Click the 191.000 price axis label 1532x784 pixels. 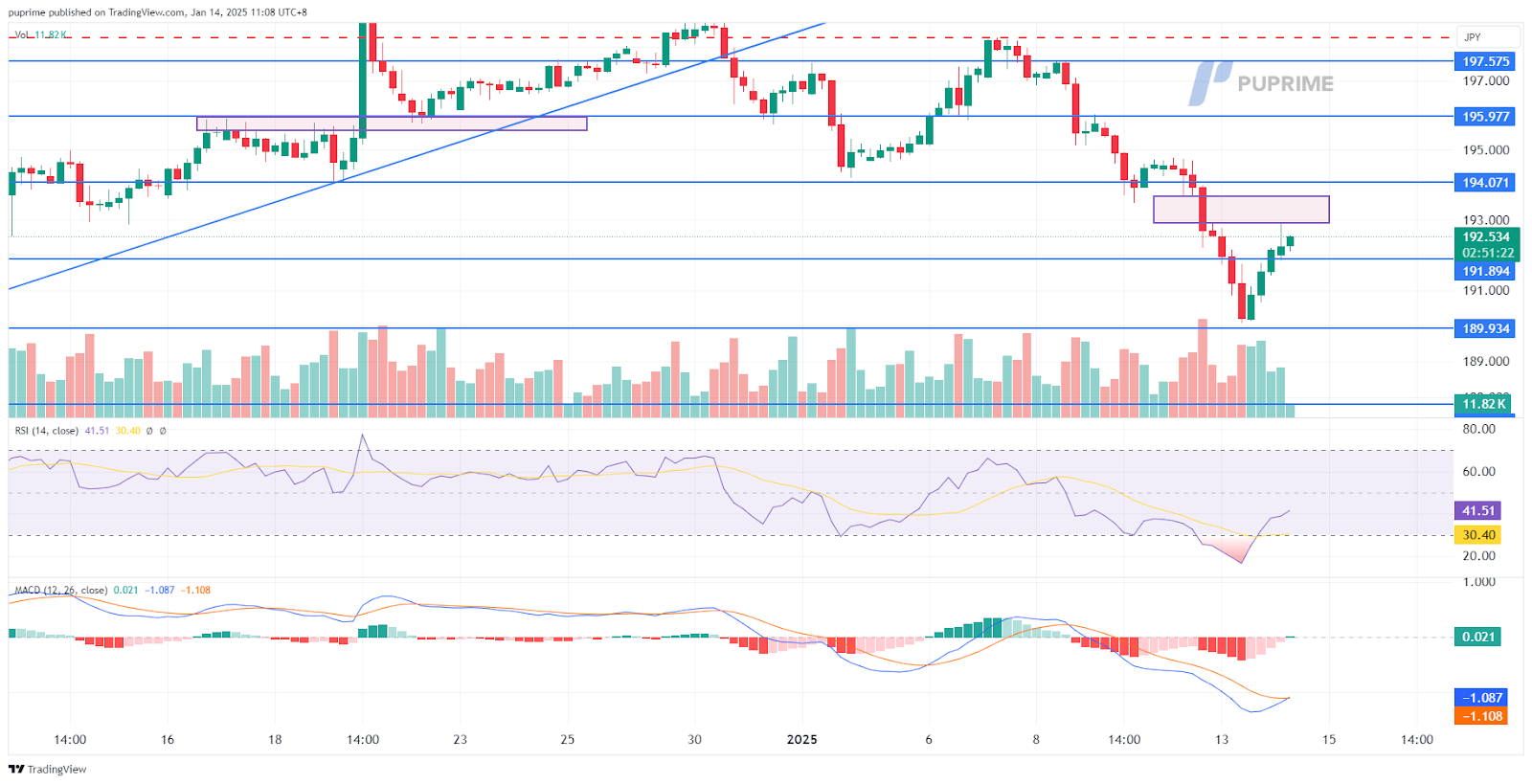click(1486, 290)
